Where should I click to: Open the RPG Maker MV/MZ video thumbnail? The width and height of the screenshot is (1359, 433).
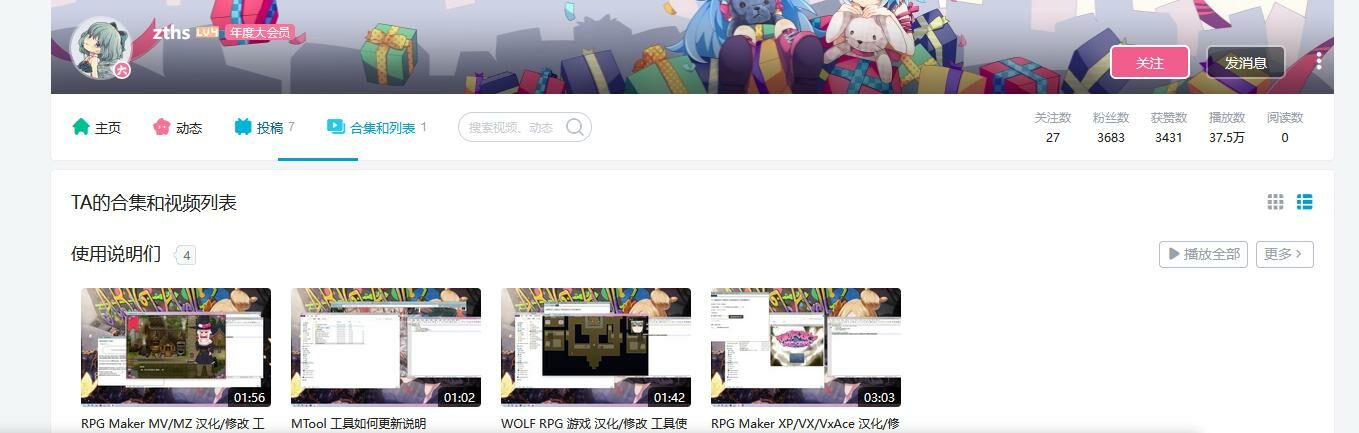pyautogui.click(x=176, y=347)
